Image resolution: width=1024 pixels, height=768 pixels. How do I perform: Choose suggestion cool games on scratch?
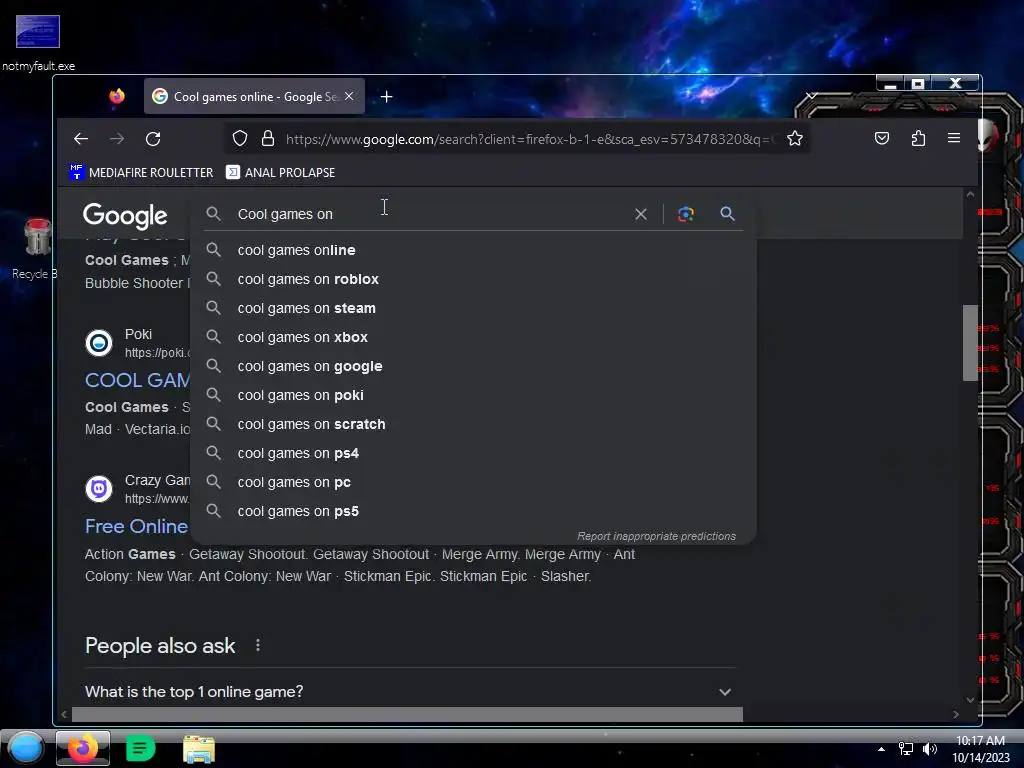tap(473, 424)
